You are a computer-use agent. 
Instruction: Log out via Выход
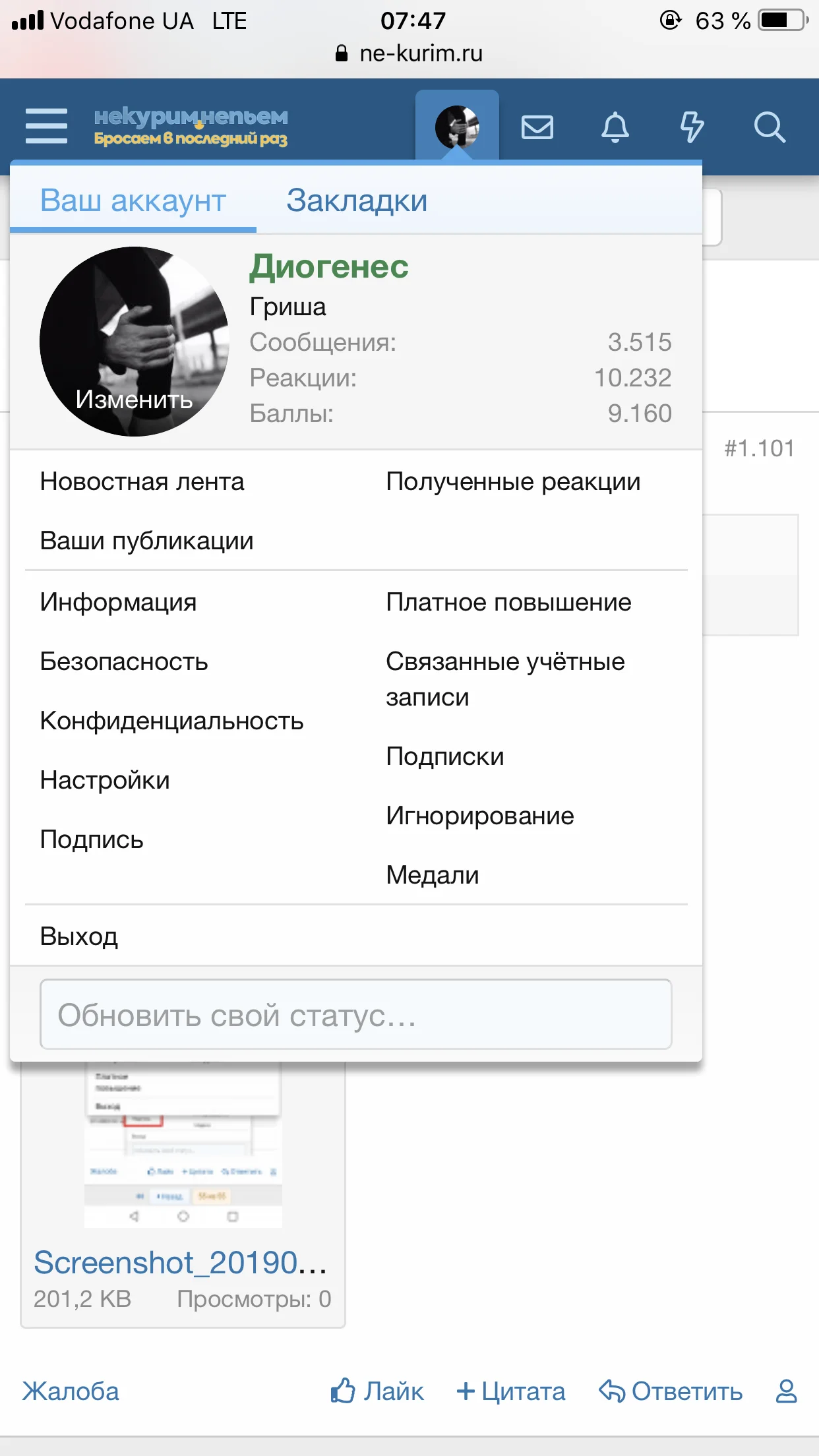click(x=79, y=937)
